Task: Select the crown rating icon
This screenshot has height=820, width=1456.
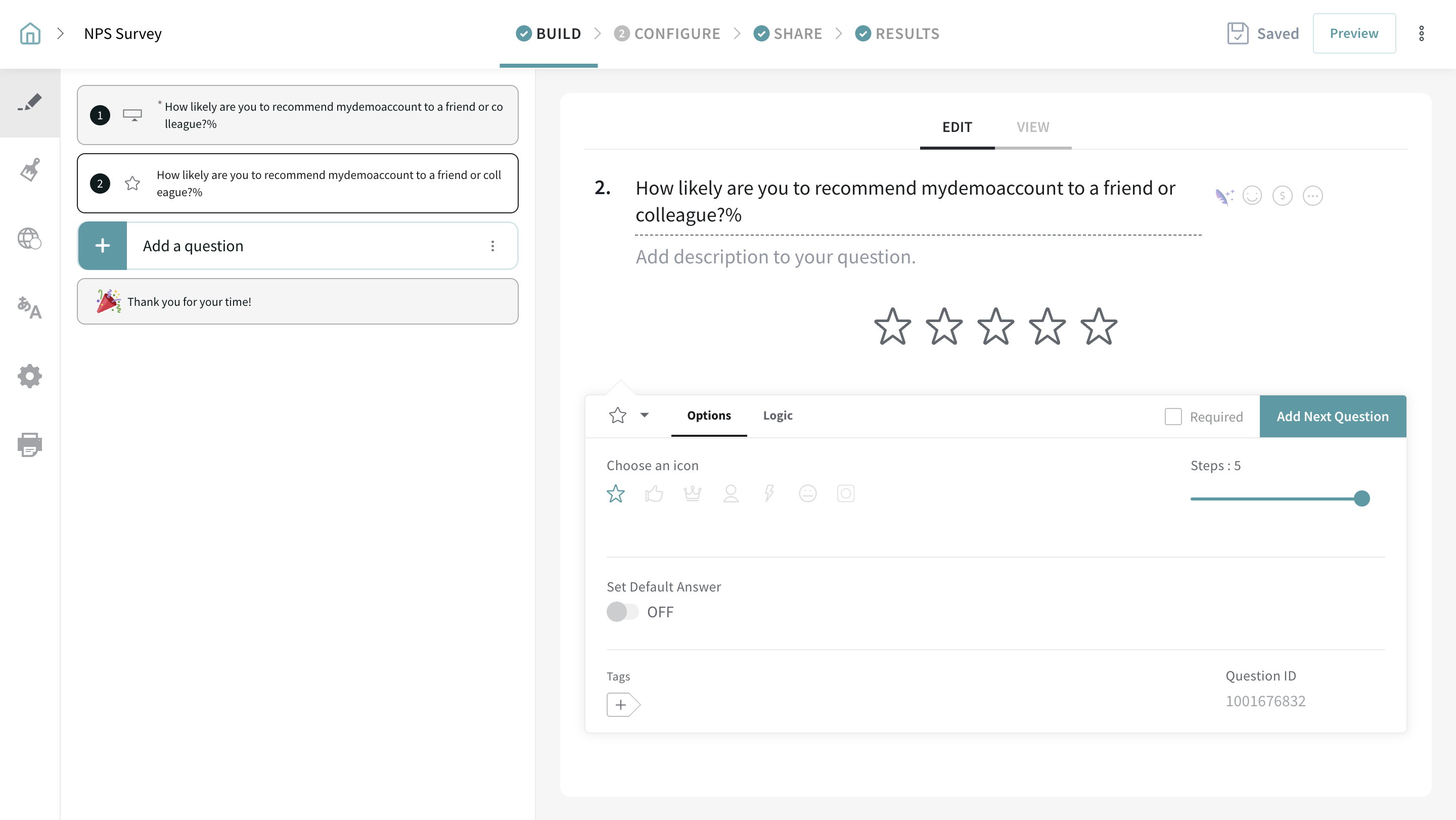Action: point(693,493)
